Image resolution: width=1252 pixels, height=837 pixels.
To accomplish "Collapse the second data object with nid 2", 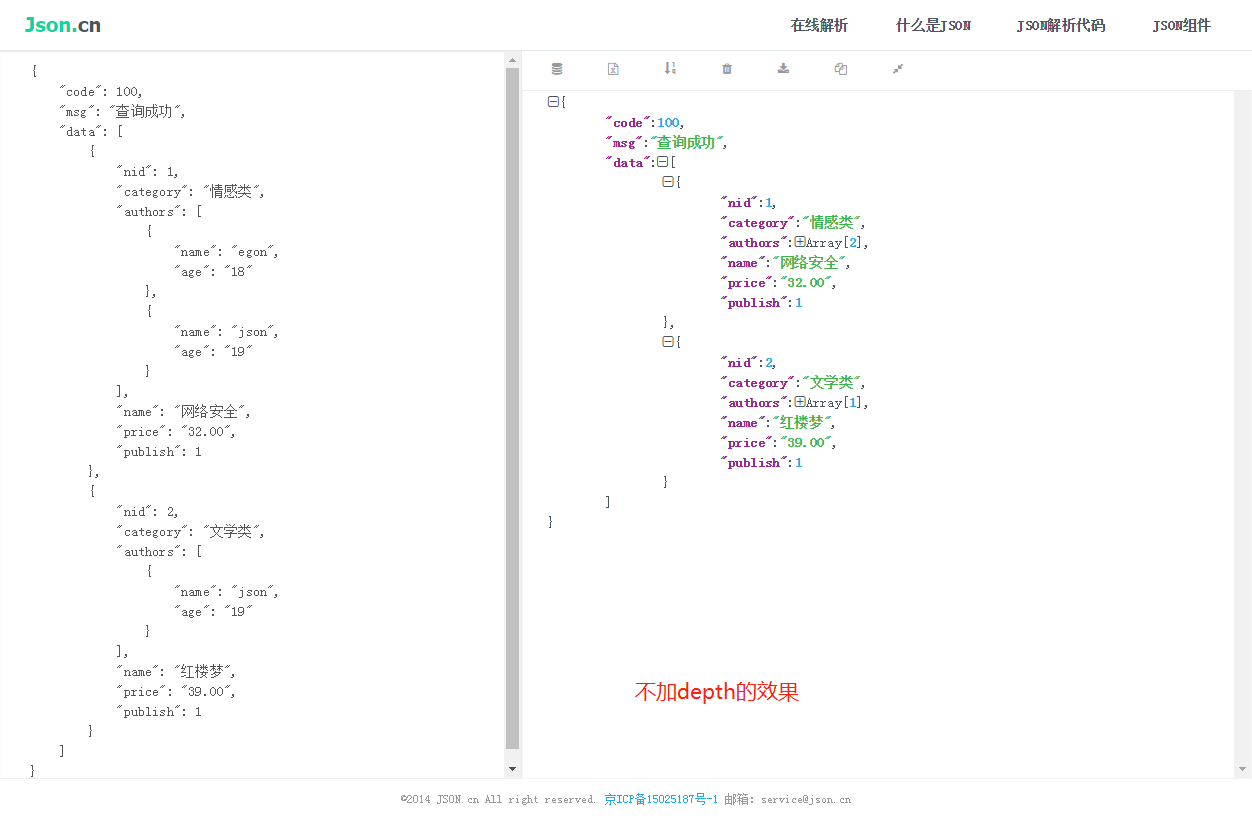I will click(668, 342).
